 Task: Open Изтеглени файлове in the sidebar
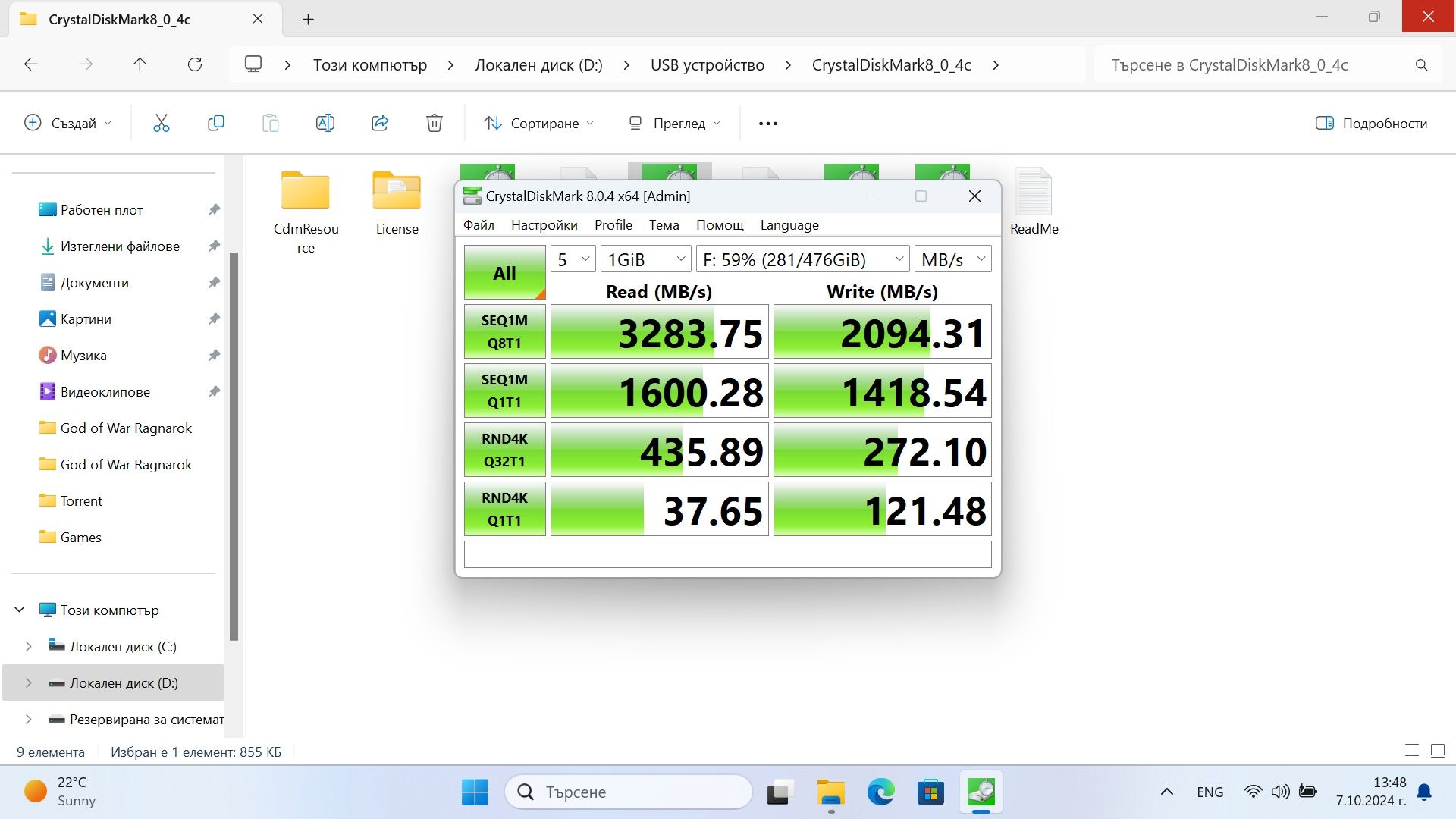118,246
